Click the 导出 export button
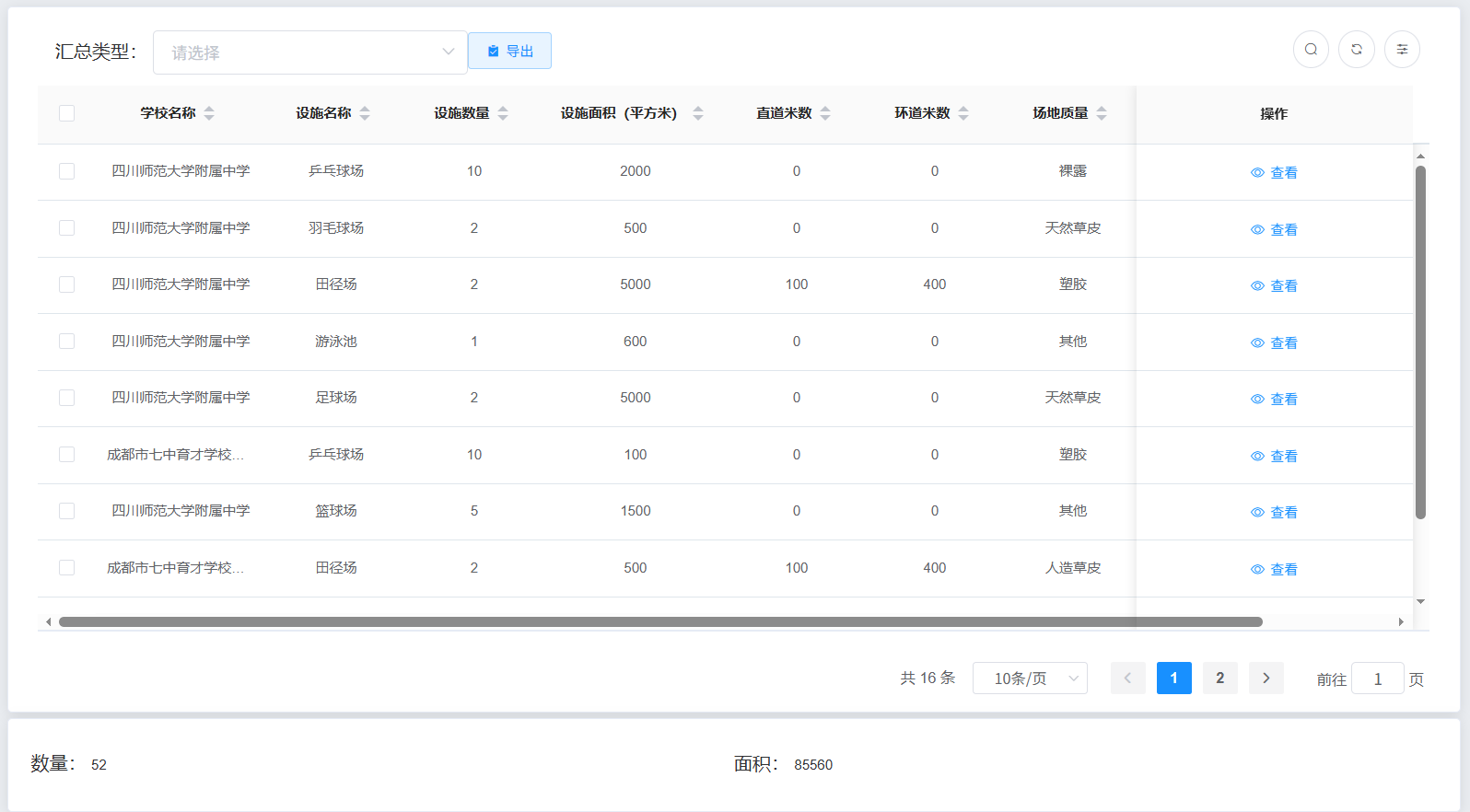 coord(509,51)
